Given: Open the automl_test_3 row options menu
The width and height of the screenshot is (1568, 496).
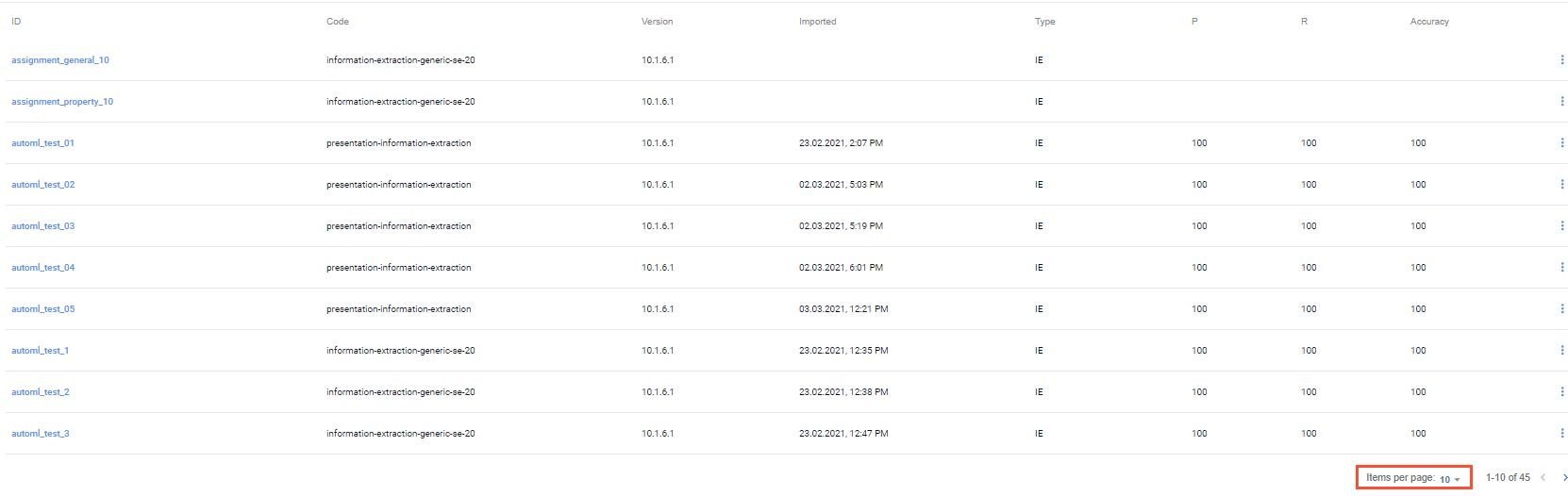Looking at the screenshot, I should click(x=1561, y=434).
